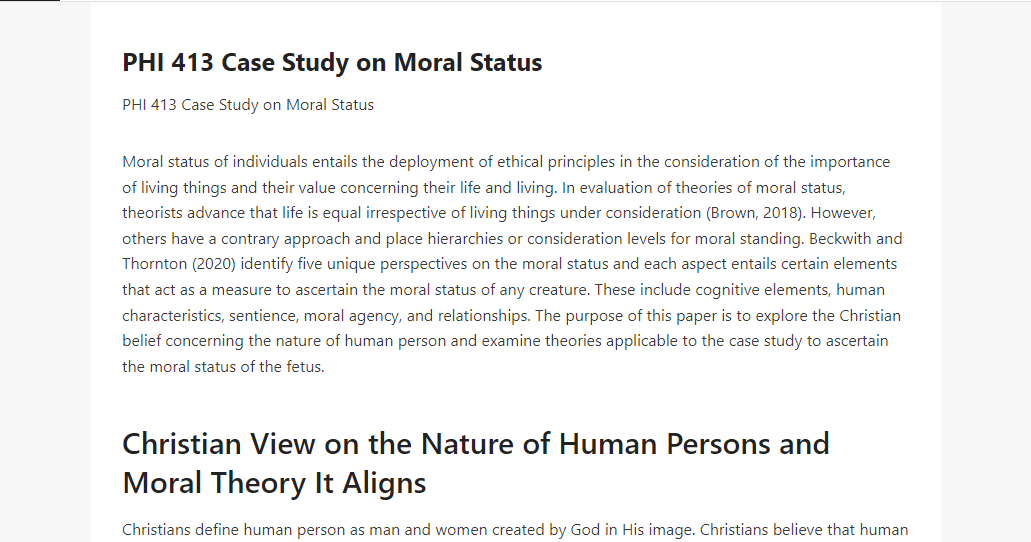
Task: Click the subtitle line below the main heading
Action: click(248, 105)
